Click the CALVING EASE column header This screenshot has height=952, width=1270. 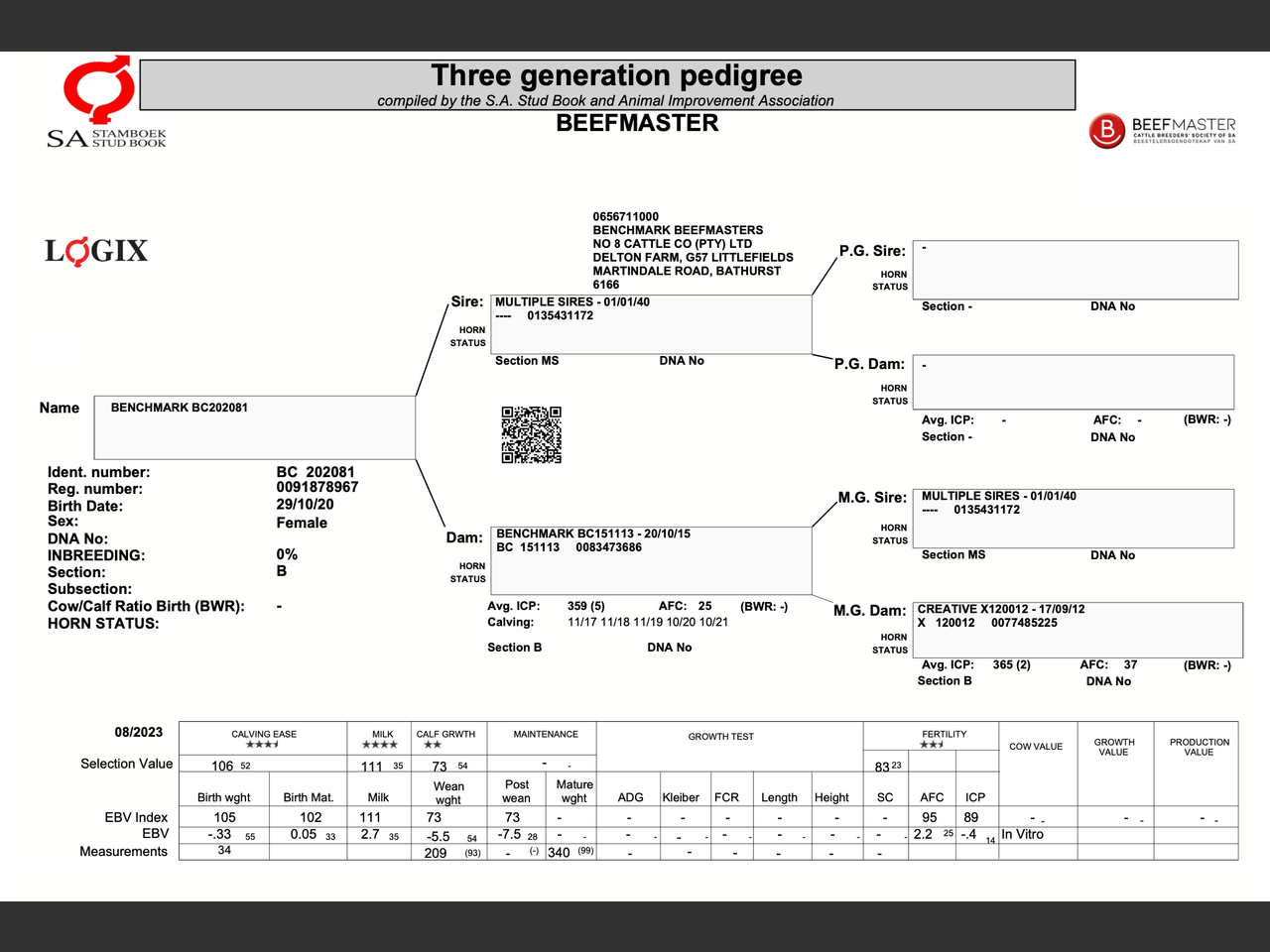(x=264, y=734)
